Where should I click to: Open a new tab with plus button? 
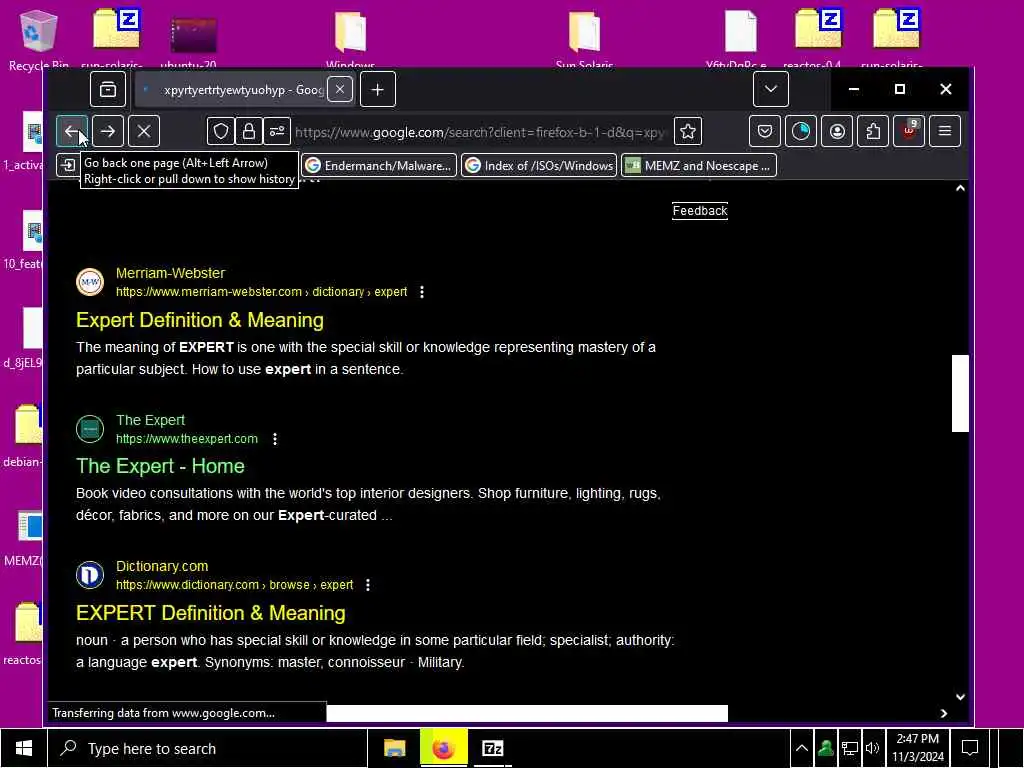point(377,89)
